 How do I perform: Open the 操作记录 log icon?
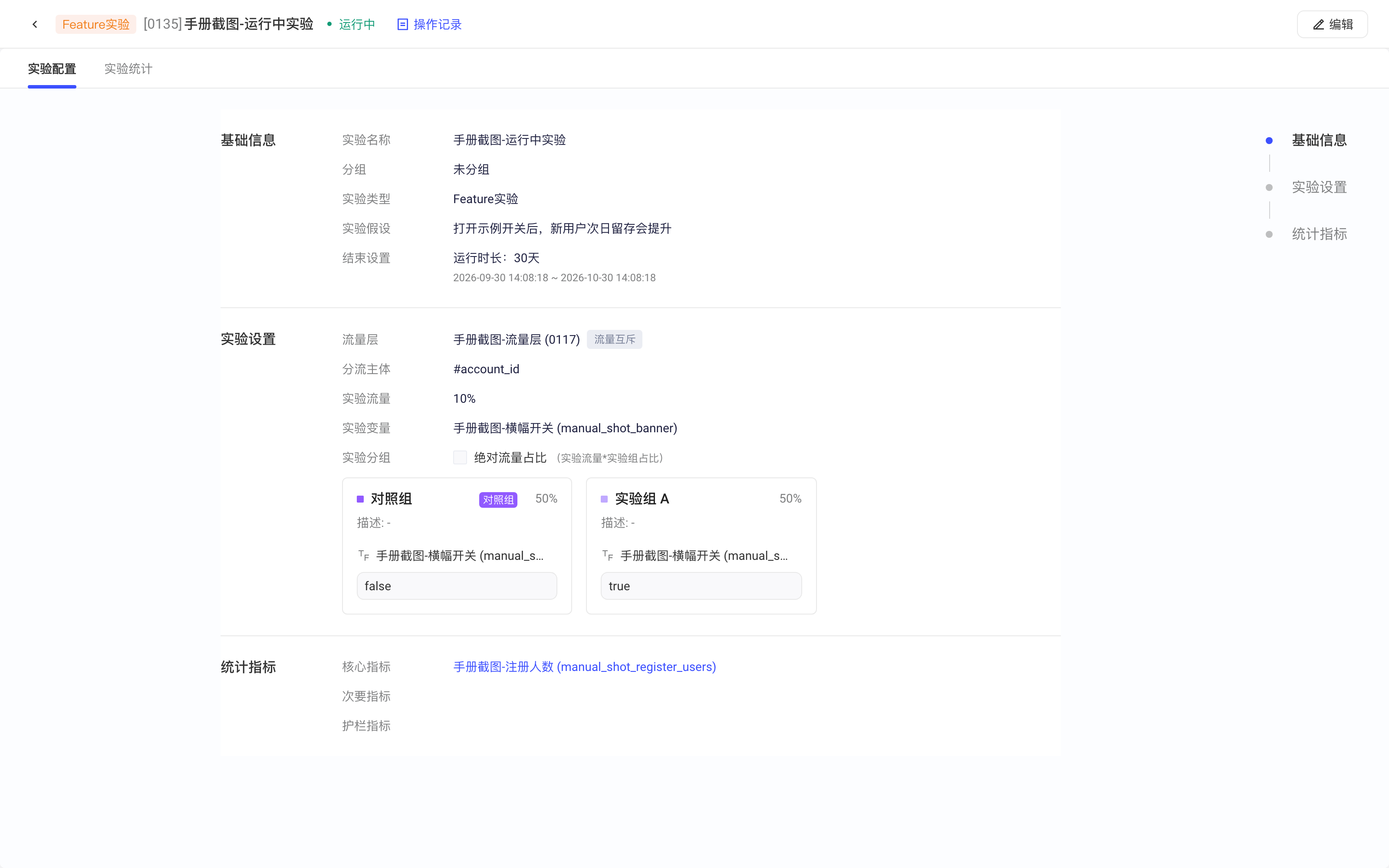(402, 24)
